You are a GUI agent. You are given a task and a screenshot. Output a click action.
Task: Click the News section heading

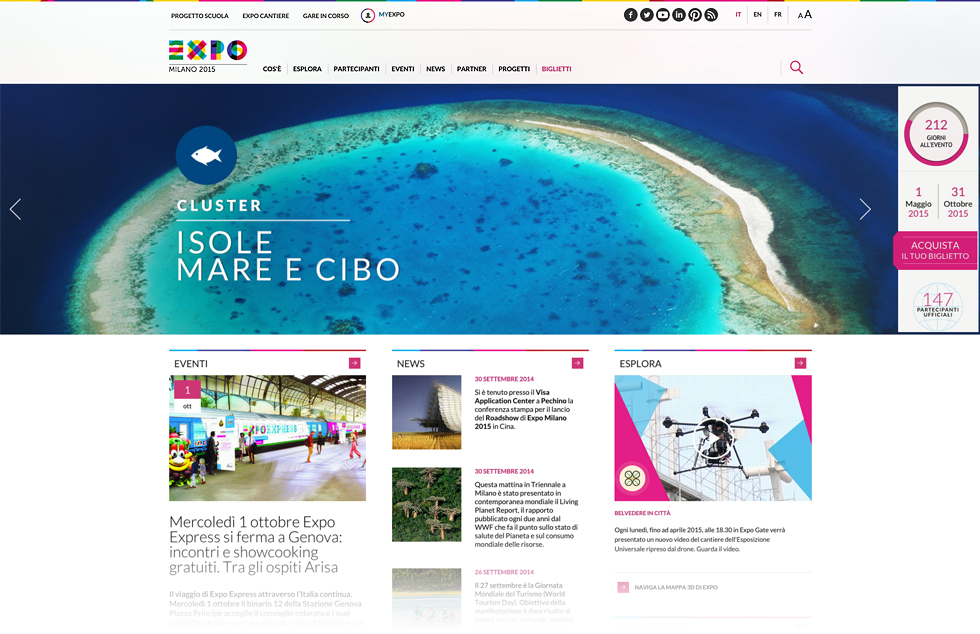(x=411, y=363)
